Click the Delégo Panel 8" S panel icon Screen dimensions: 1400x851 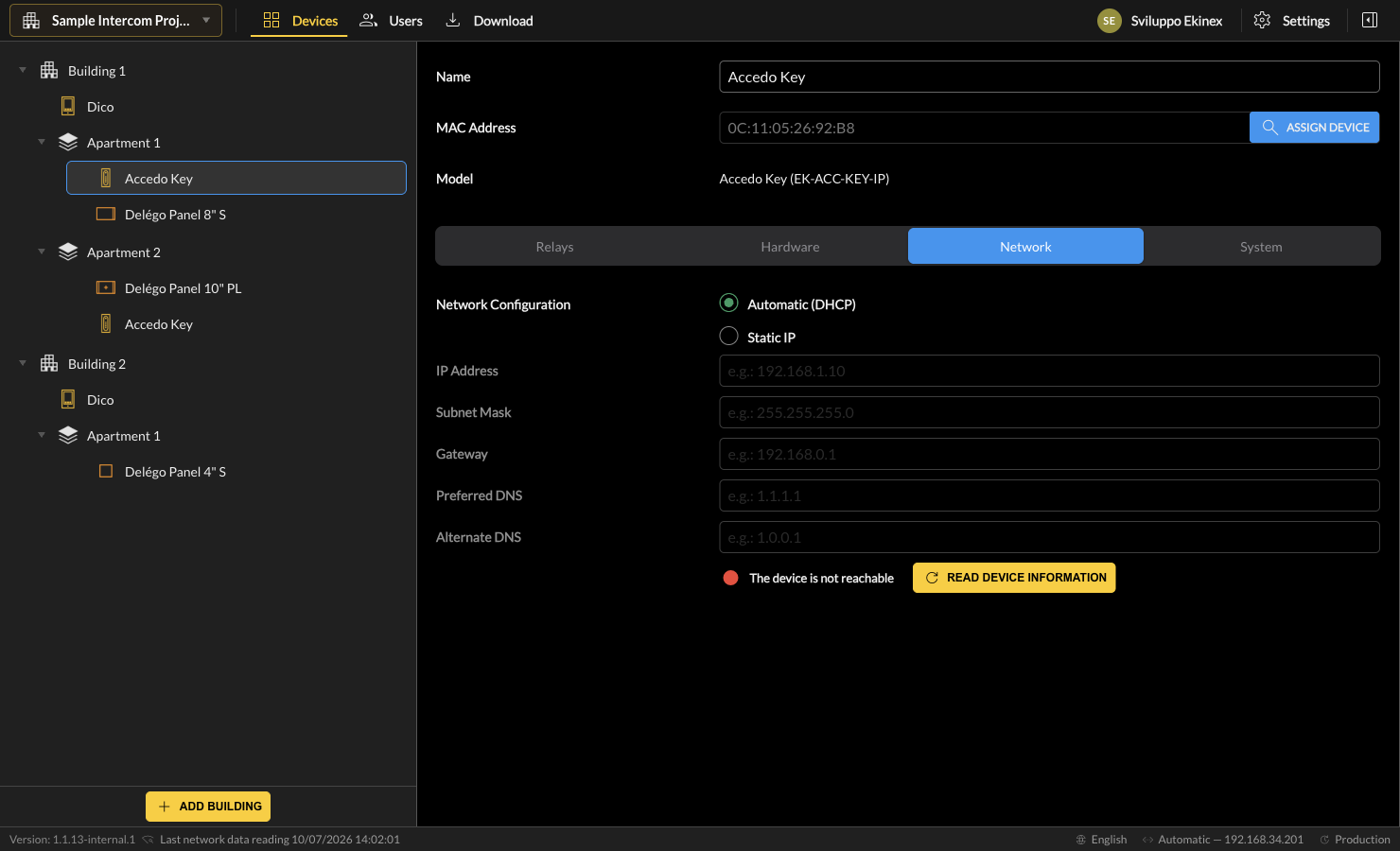pyautogui.click(x=106, y=214)
